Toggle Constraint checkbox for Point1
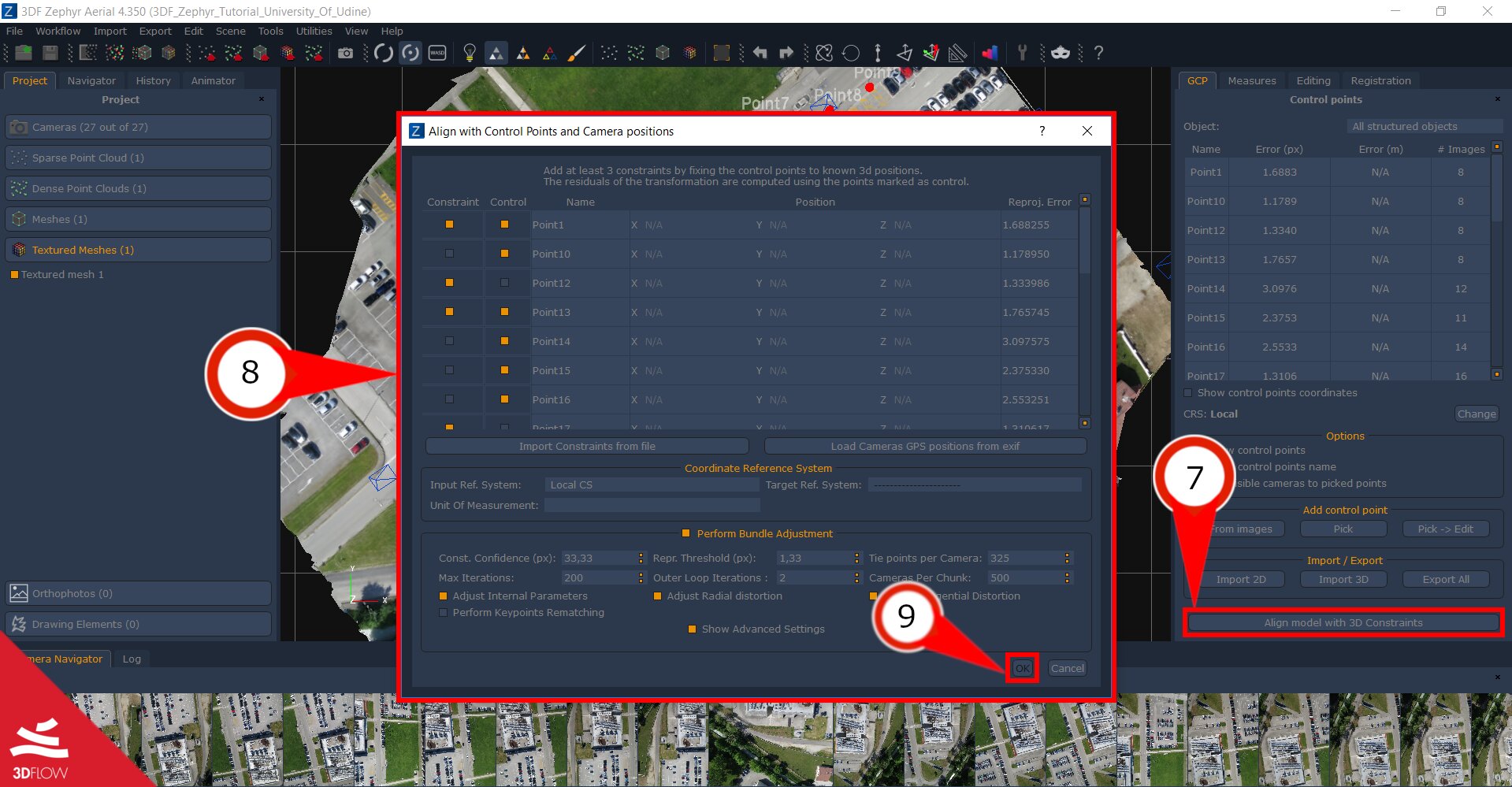Screen dimensions: 1512x787 pos(449,225)
